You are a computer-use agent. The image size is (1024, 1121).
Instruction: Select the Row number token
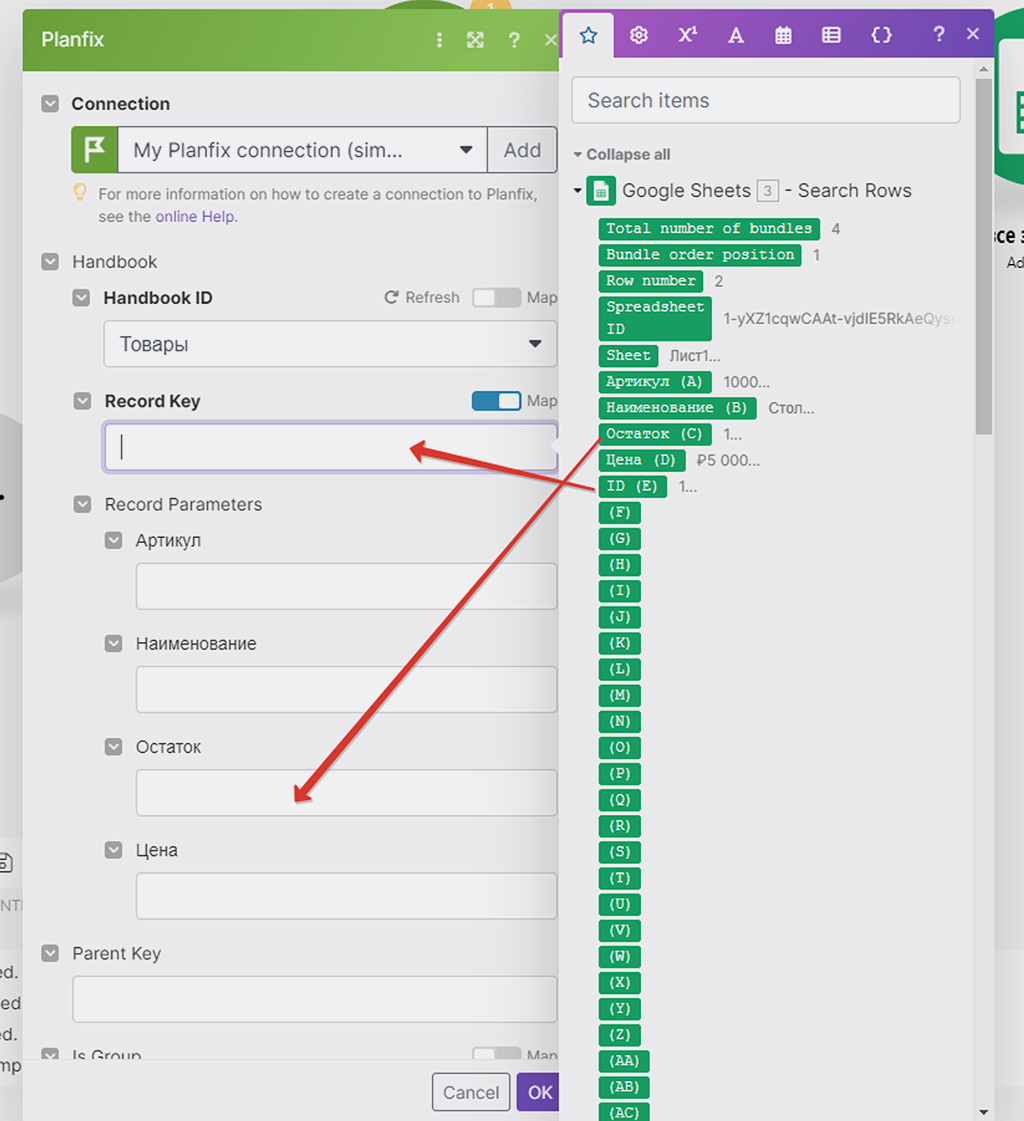(x=651, y=281)
